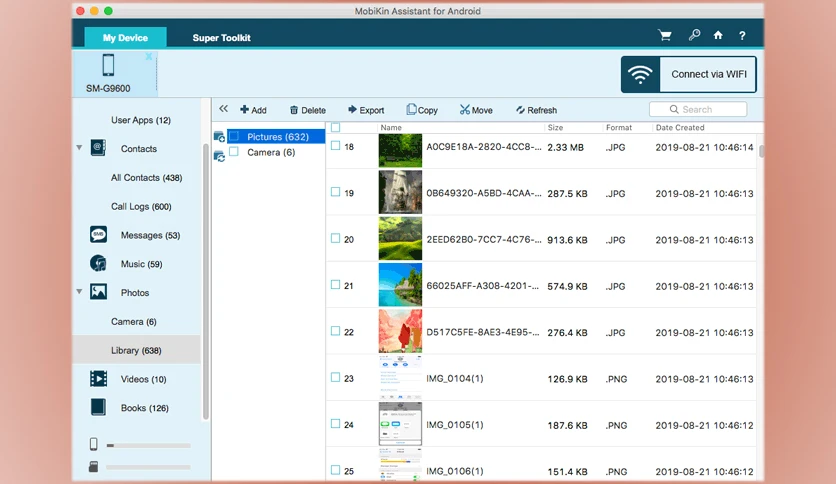
Task: Select the IMG_0105(1) file name
Action: (455, 425)
